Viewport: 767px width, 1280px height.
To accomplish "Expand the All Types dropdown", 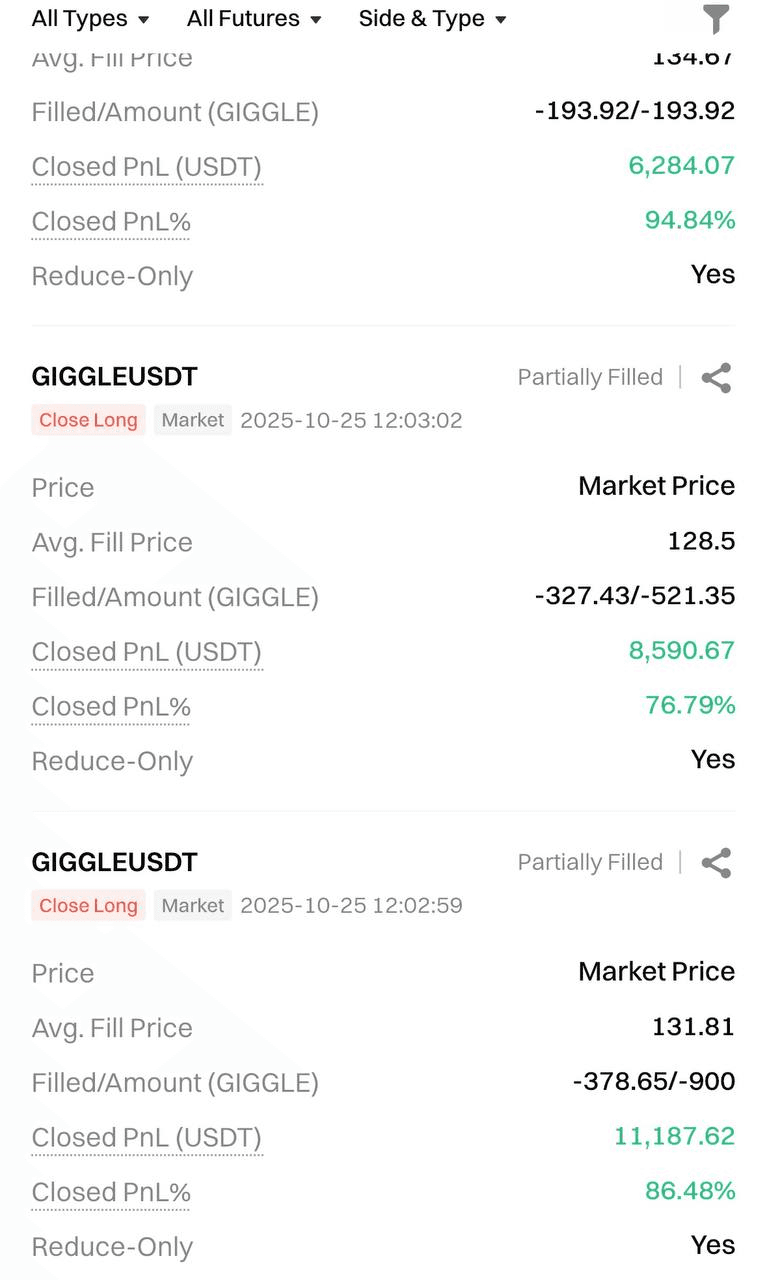I will click(90, 19).
